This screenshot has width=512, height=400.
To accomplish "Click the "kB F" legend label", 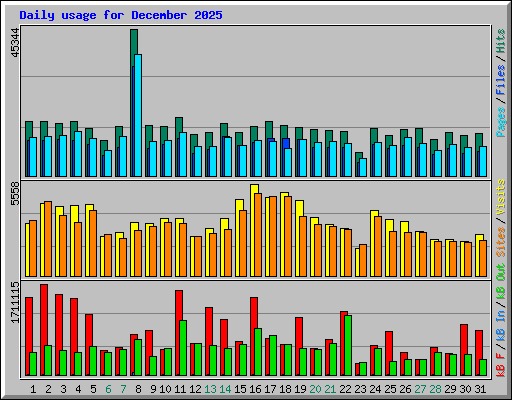I will tap(500, 364).
